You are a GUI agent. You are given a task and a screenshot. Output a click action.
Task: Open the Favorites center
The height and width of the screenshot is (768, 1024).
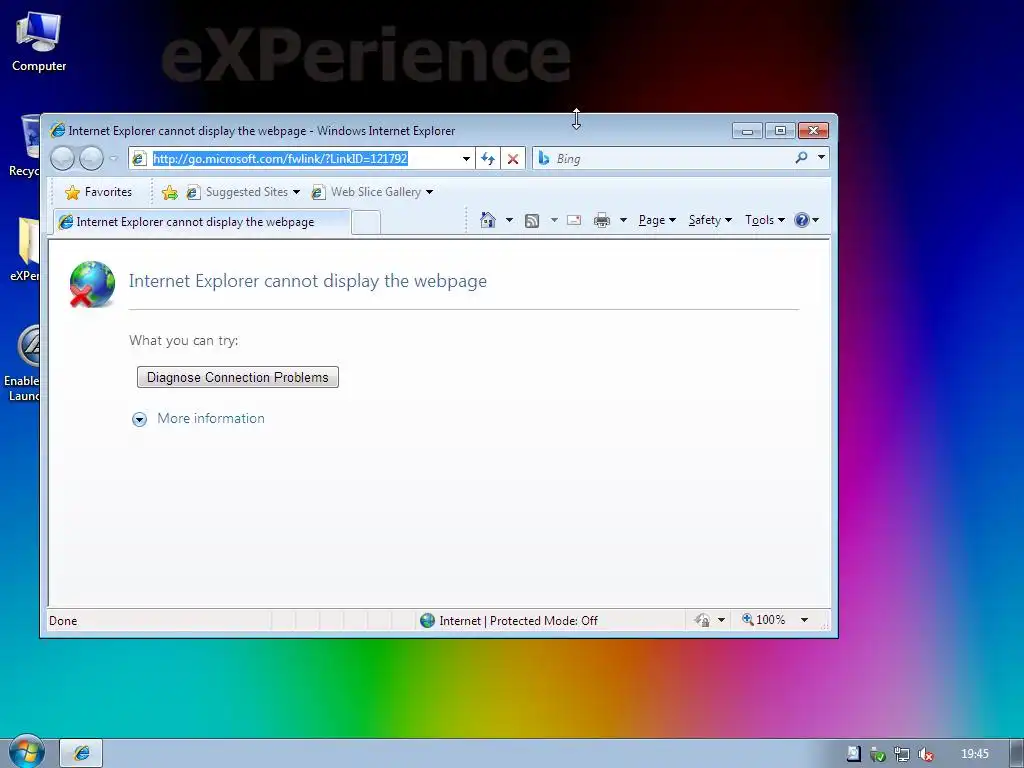coord(98,192)
